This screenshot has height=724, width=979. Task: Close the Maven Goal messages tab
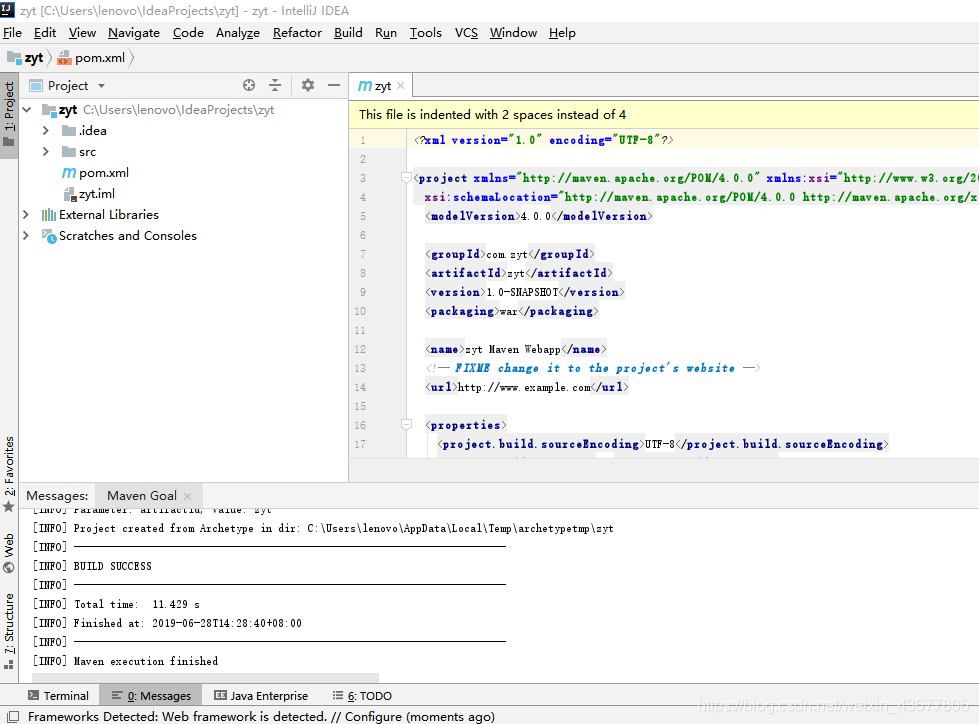click(187, 496)
